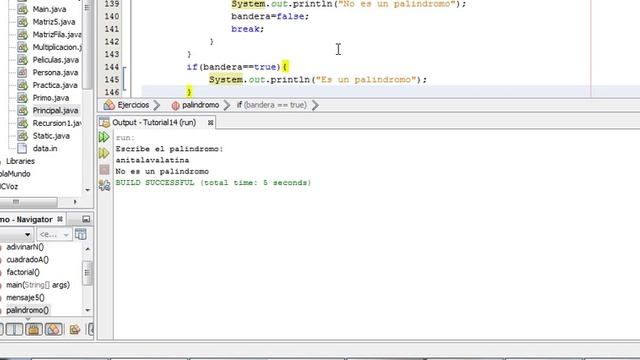Image resolution: width=640 pixels, height=360 pixels.
Task: Select Practica.java file
Action: tap(55, 85)
